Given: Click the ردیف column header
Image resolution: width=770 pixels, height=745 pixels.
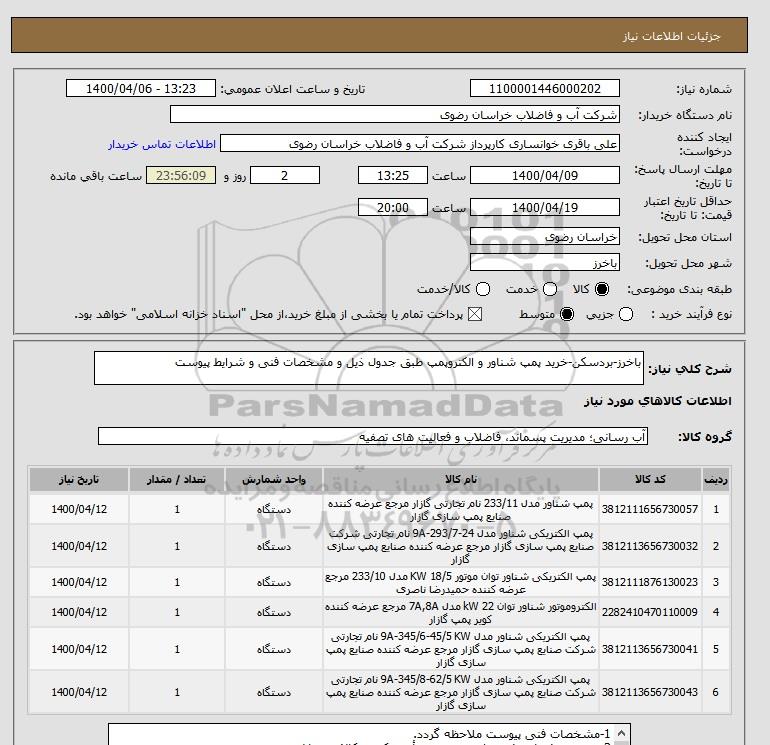Looking at the screenshot, I should click(x=715, y=479).
